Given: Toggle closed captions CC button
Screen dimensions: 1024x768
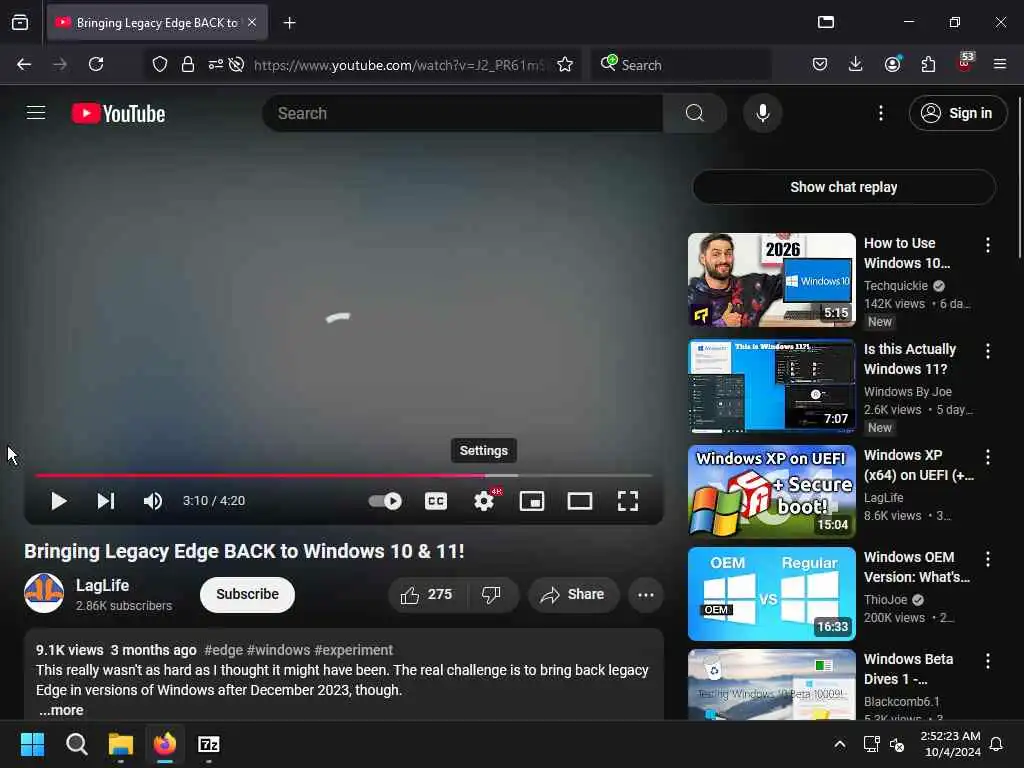Looking at the screenshot, I should point(436,501).
